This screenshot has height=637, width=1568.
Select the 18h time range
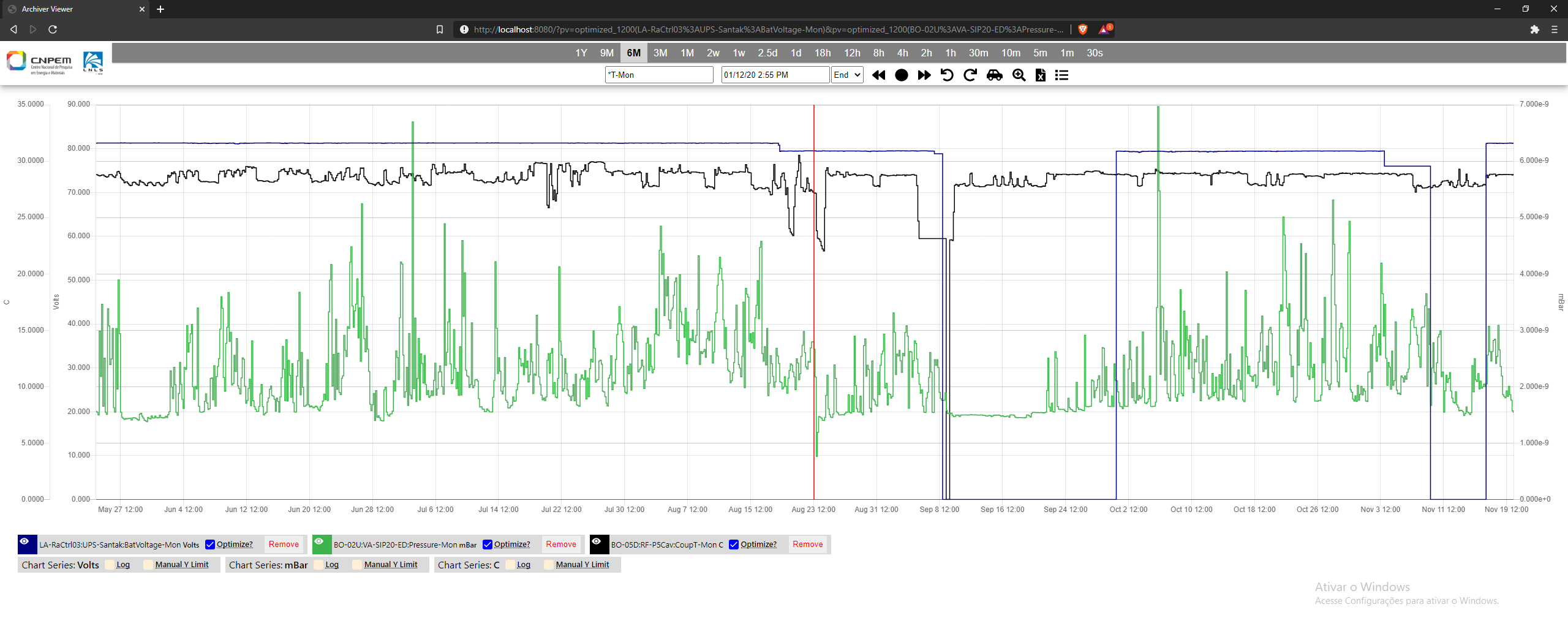point(823,53)
